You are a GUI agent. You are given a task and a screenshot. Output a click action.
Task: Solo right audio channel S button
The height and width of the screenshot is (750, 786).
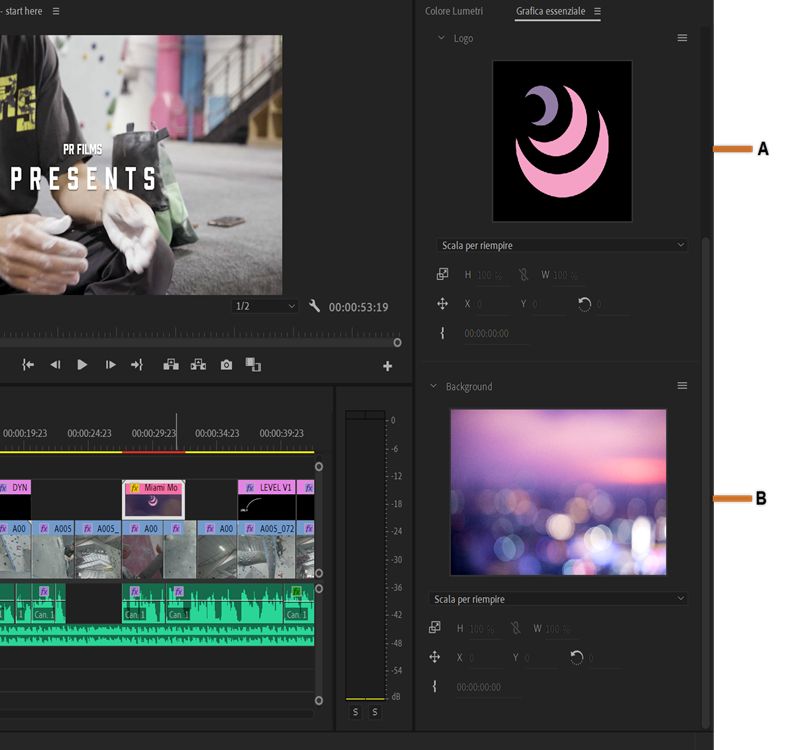(x=374, y=712)
